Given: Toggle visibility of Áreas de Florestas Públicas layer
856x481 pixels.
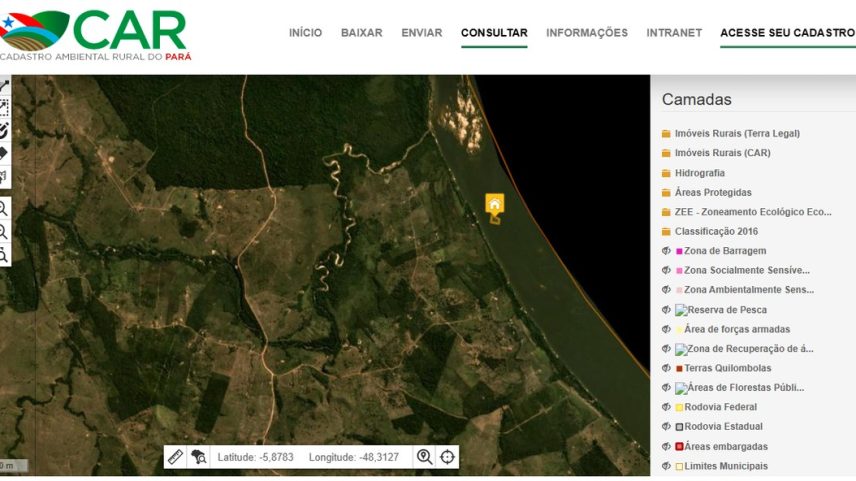Looking at the screenshot, I should (666, 388).
